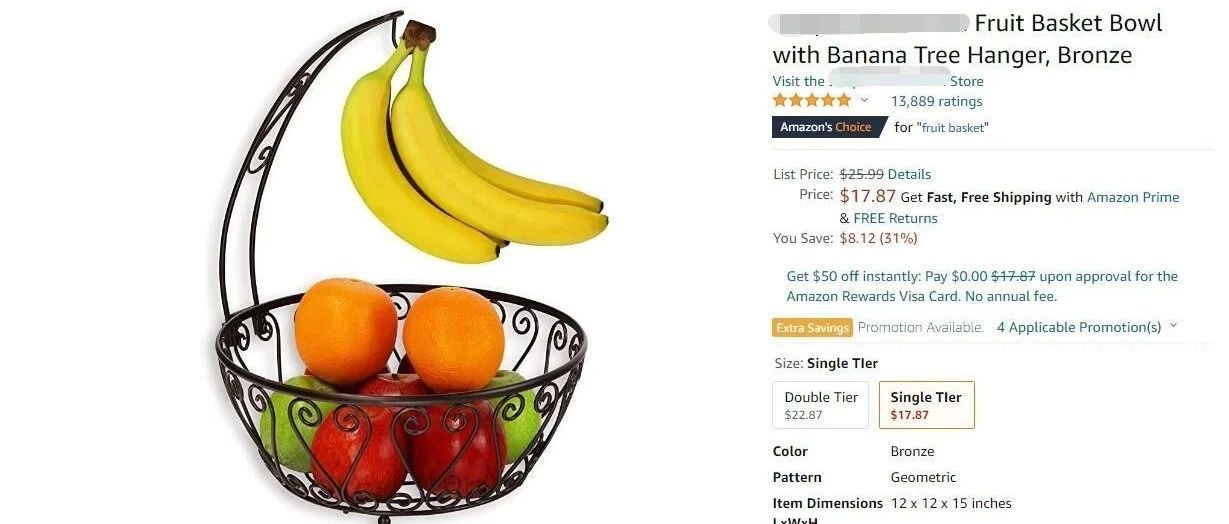The height and width of the screenshot is (524, 1229).
Task: Follow the "fruit basket" keyword link
Action: point(952,127)
